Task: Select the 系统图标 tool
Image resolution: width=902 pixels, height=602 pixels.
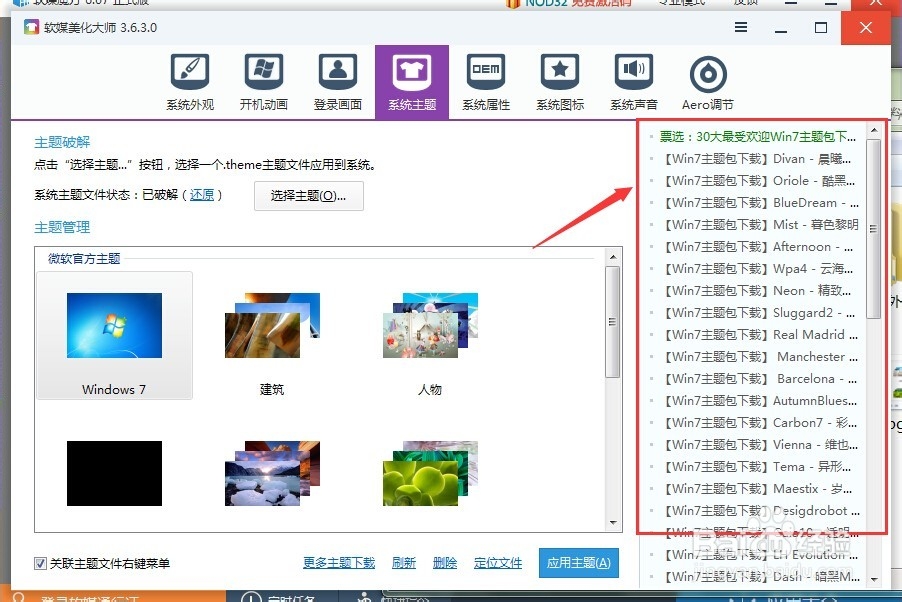Action: pyautogui.click(x=559, y=80)
